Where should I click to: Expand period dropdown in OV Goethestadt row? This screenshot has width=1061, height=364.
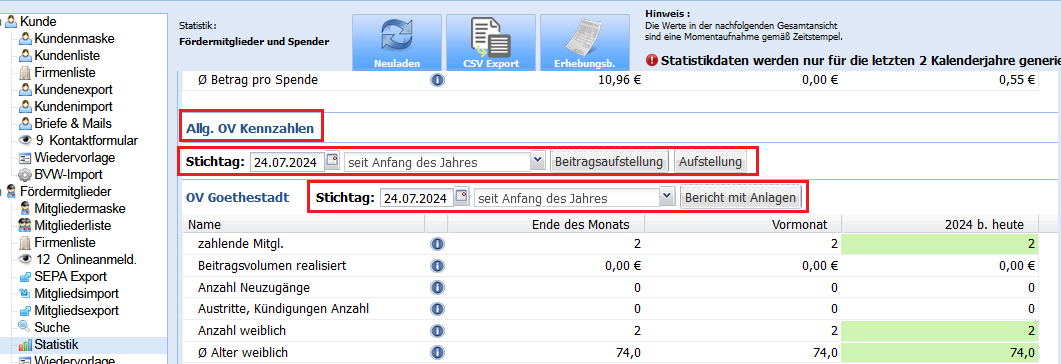667,198
